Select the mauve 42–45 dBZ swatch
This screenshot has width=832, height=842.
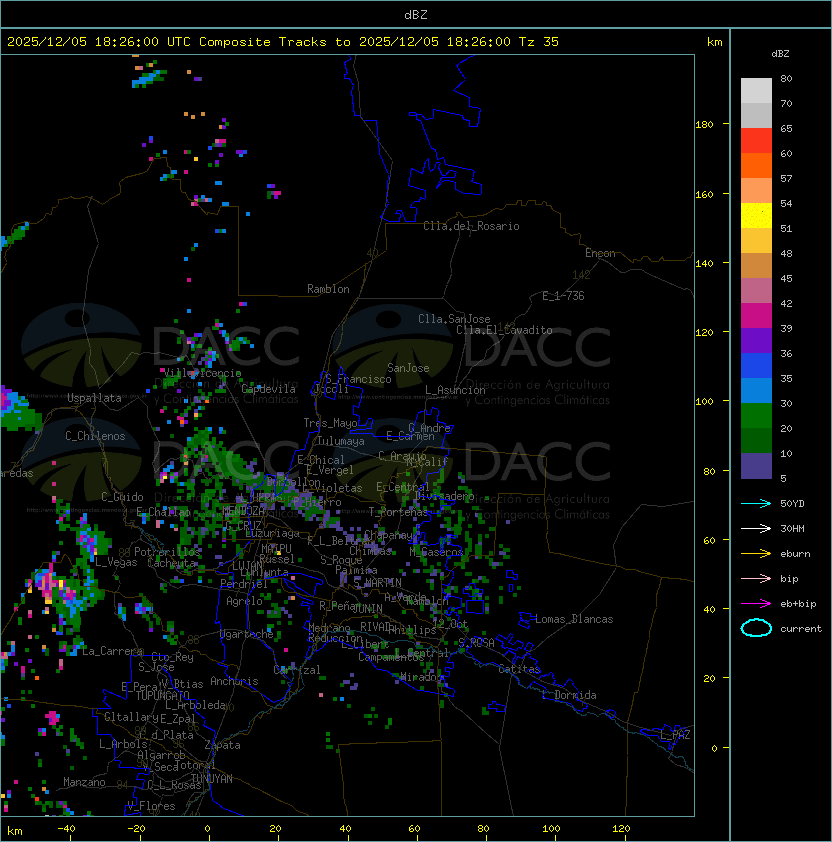[756, 291]
